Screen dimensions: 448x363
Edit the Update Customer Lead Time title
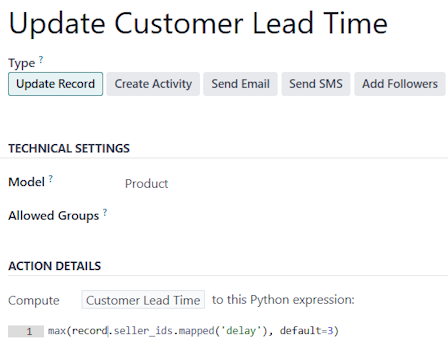pos(198,23)
